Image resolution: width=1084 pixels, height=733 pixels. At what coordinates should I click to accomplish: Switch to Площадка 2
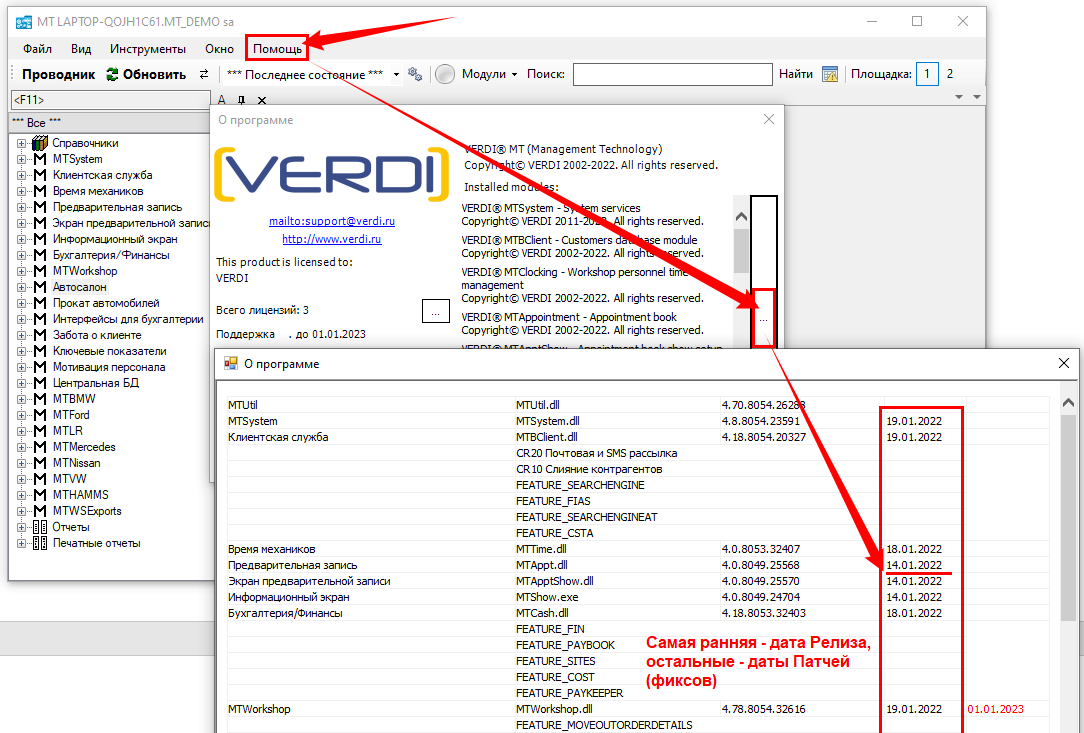(x=950, y=74)
